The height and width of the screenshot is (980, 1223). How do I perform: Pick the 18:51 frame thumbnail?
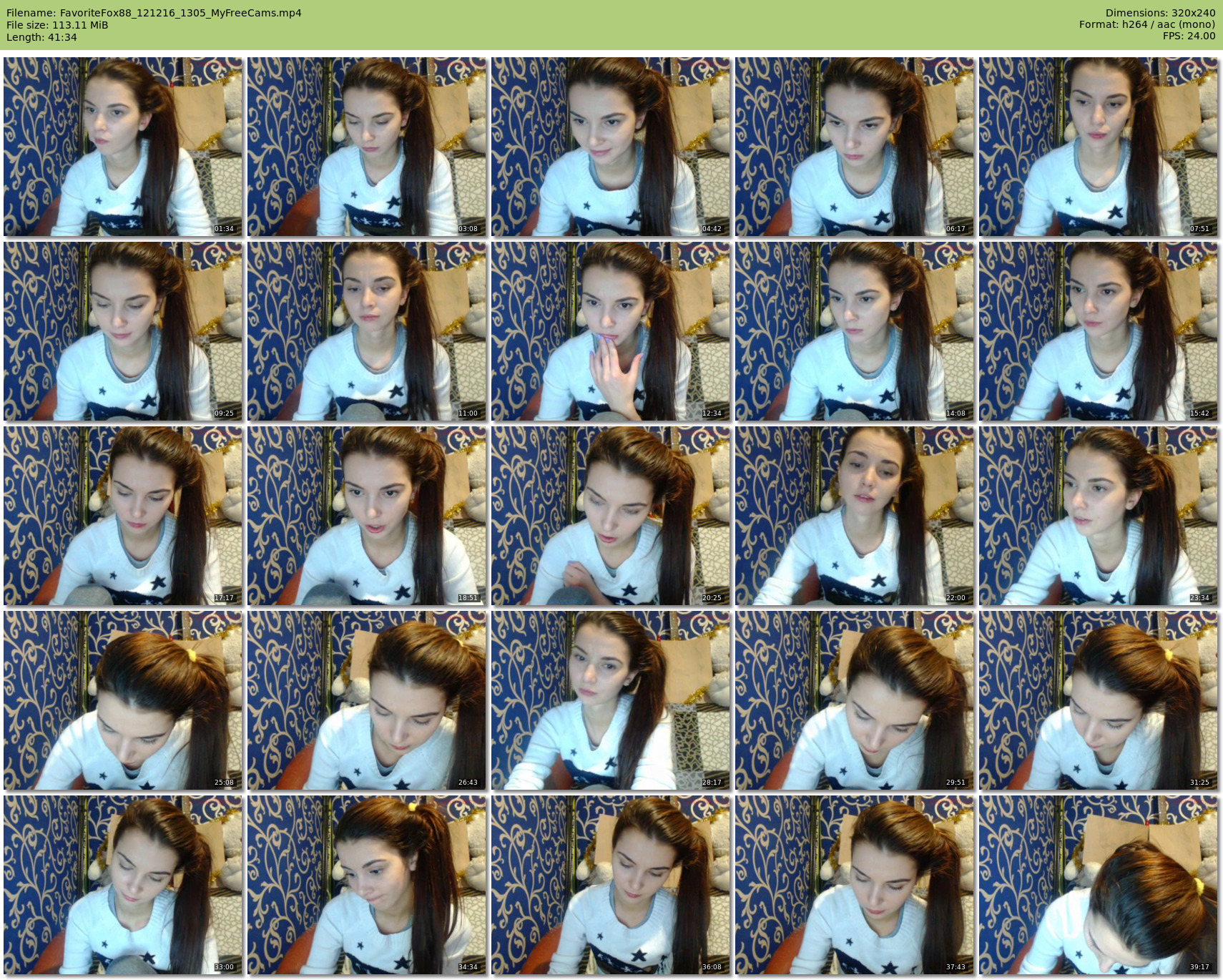click(x=367, y=516)
